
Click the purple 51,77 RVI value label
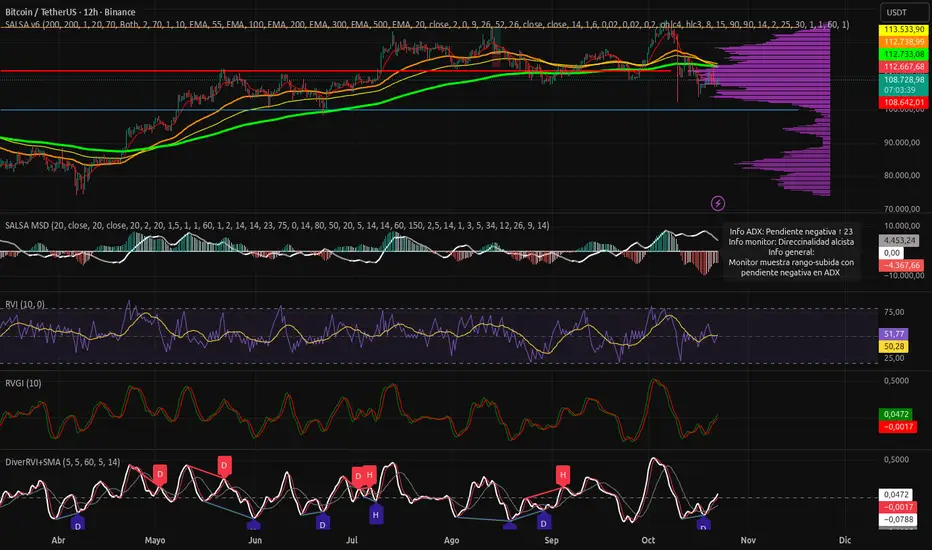click(x=893, y=334)
